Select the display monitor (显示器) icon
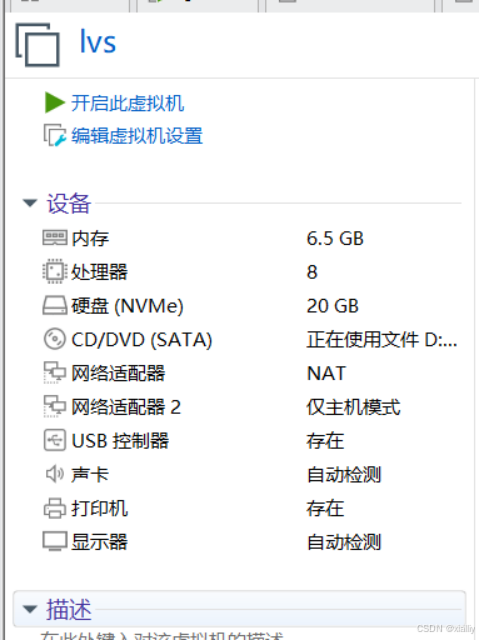The width and height of the screenshot is (479, 640). click(x=55, y=542)
